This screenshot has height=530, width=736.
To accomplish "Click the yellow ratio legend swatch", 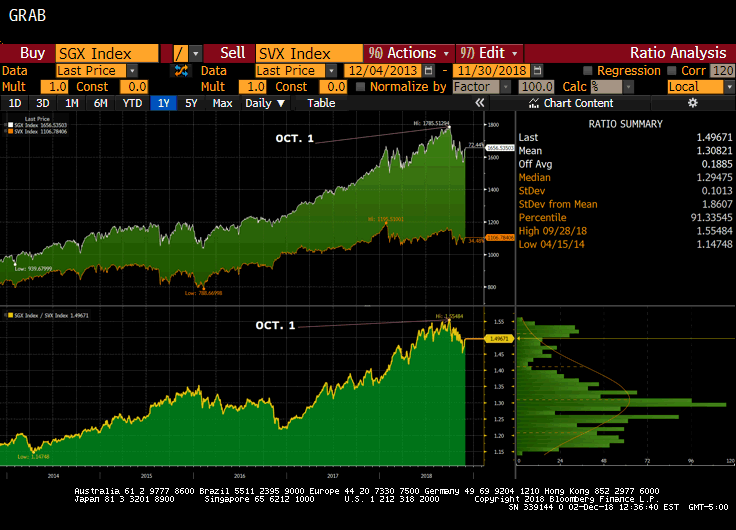I will pyautogui.click(x=10, y=315).
